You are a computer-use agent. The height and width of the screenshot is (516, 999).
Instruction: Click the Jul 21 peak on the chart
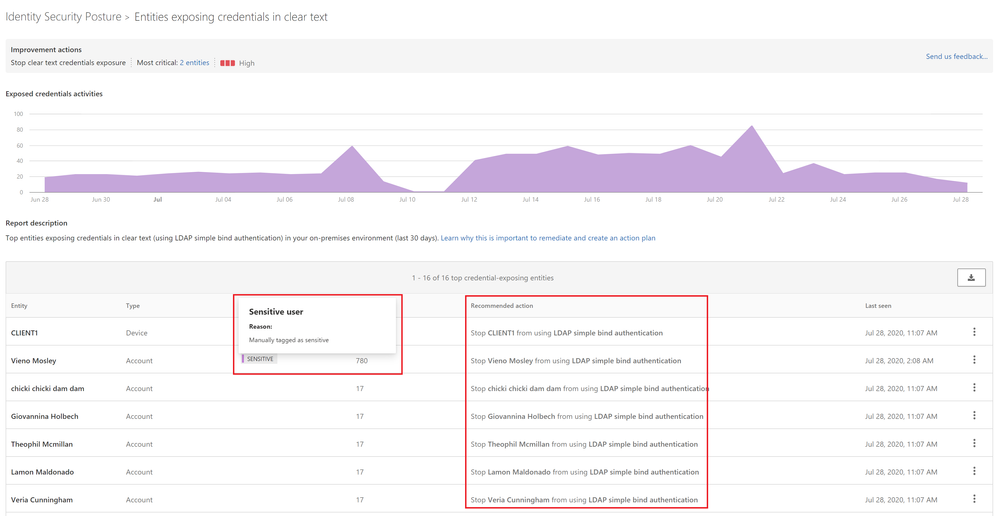click(x=752, y=126)
